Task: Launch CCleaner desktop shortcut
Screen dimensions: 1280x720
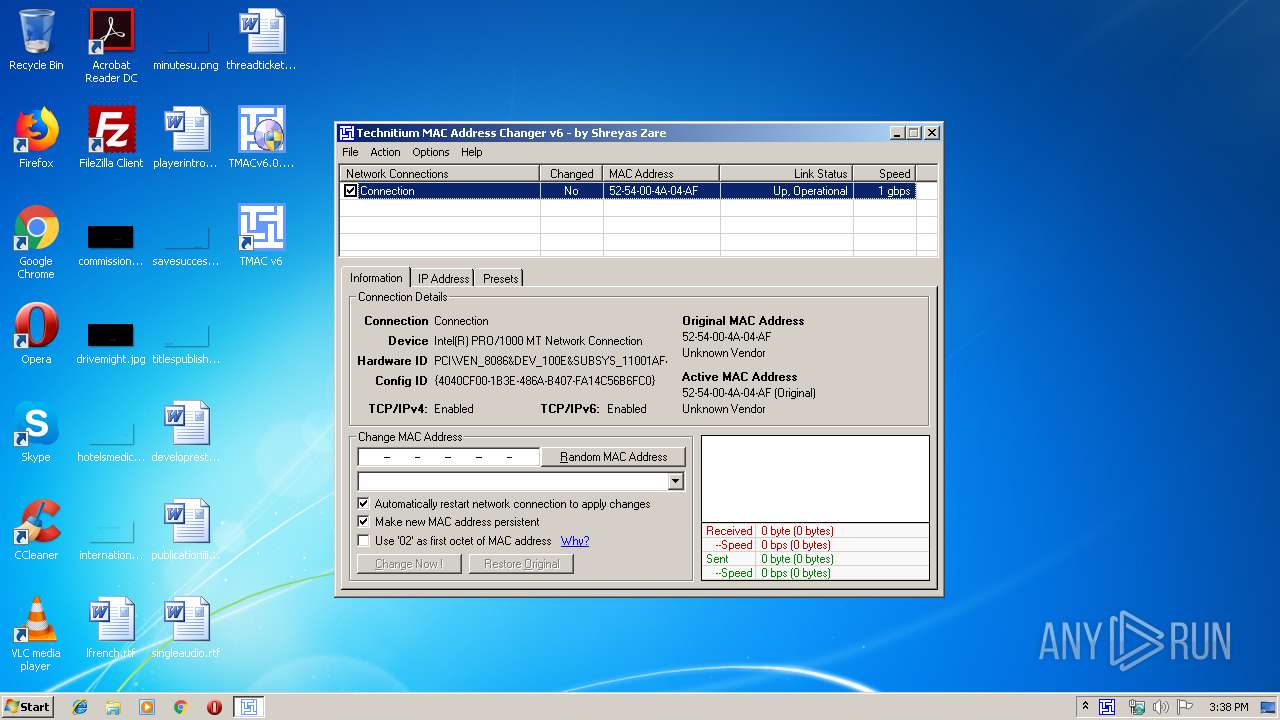Action: coord(36,530)
